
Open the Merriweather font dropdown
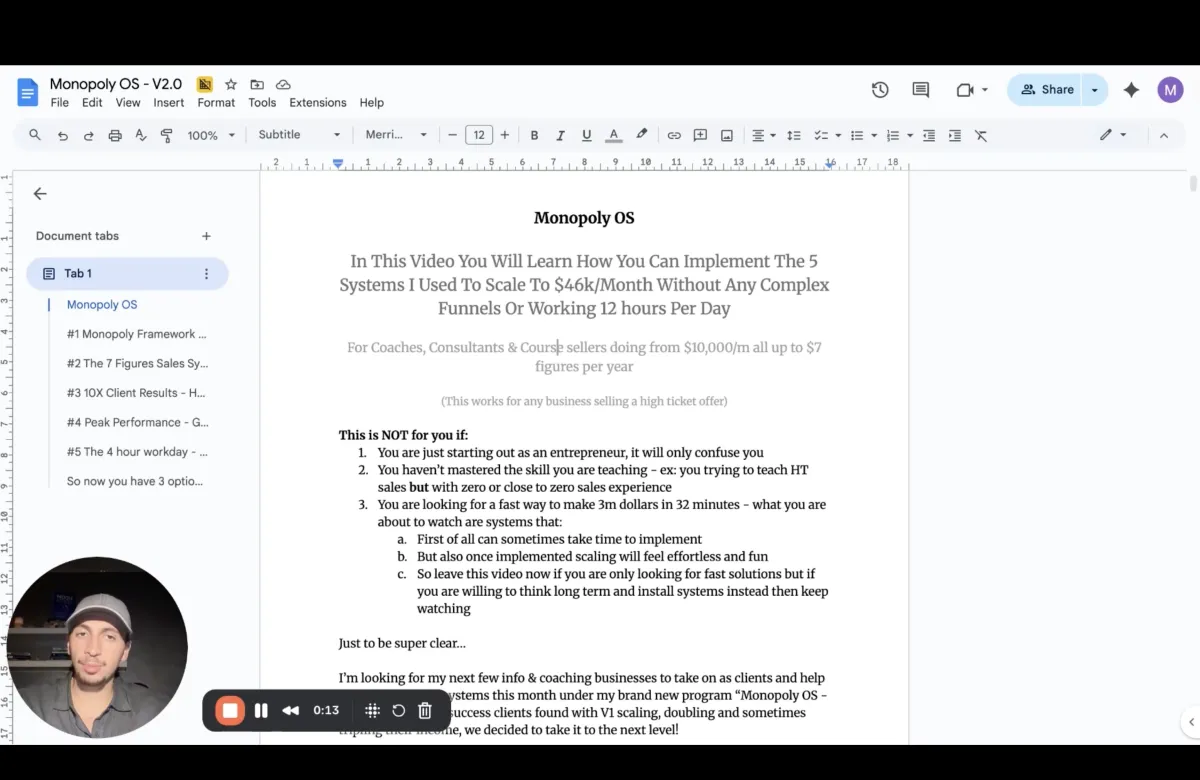click(x=396, y=135)
